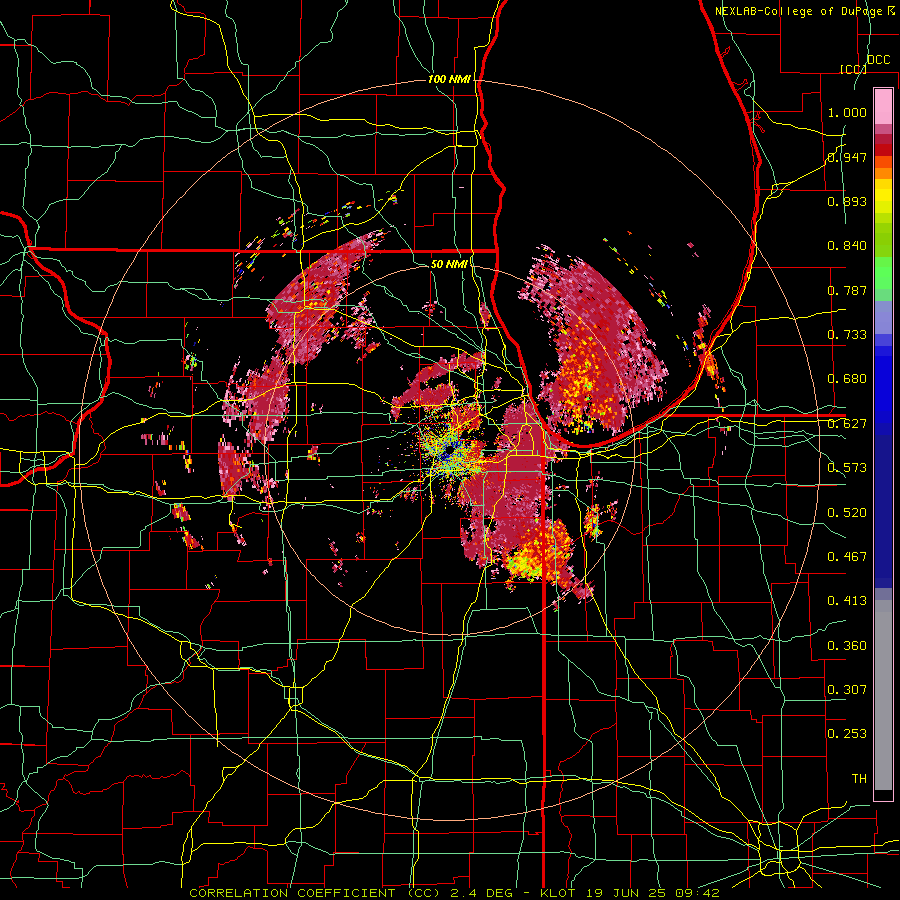The height and width of the screenshot is (900, 900).
Task: Click the 0.253 scale value
Action: 847,734
